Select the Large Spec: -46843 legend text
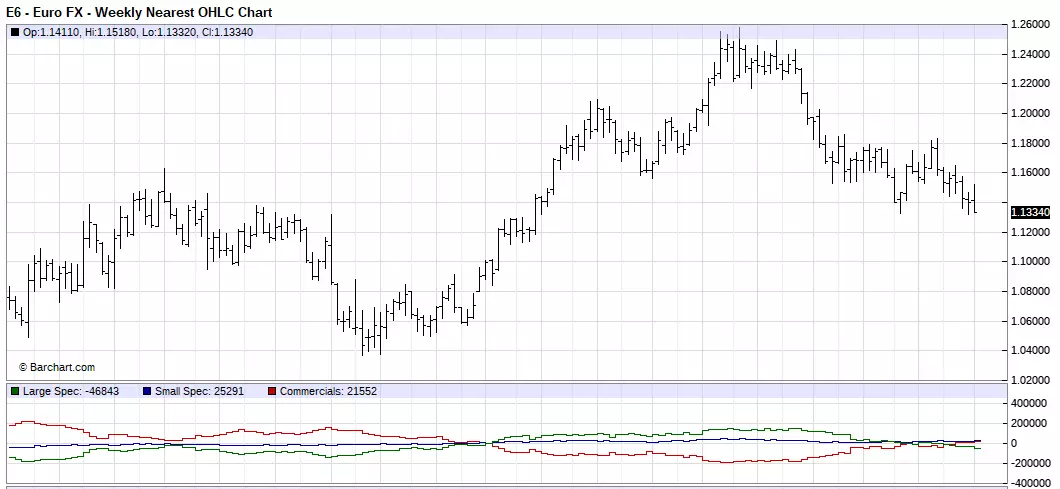Image resolution: width=1060 pixels, height=489 pixels. tap(71, 391)
